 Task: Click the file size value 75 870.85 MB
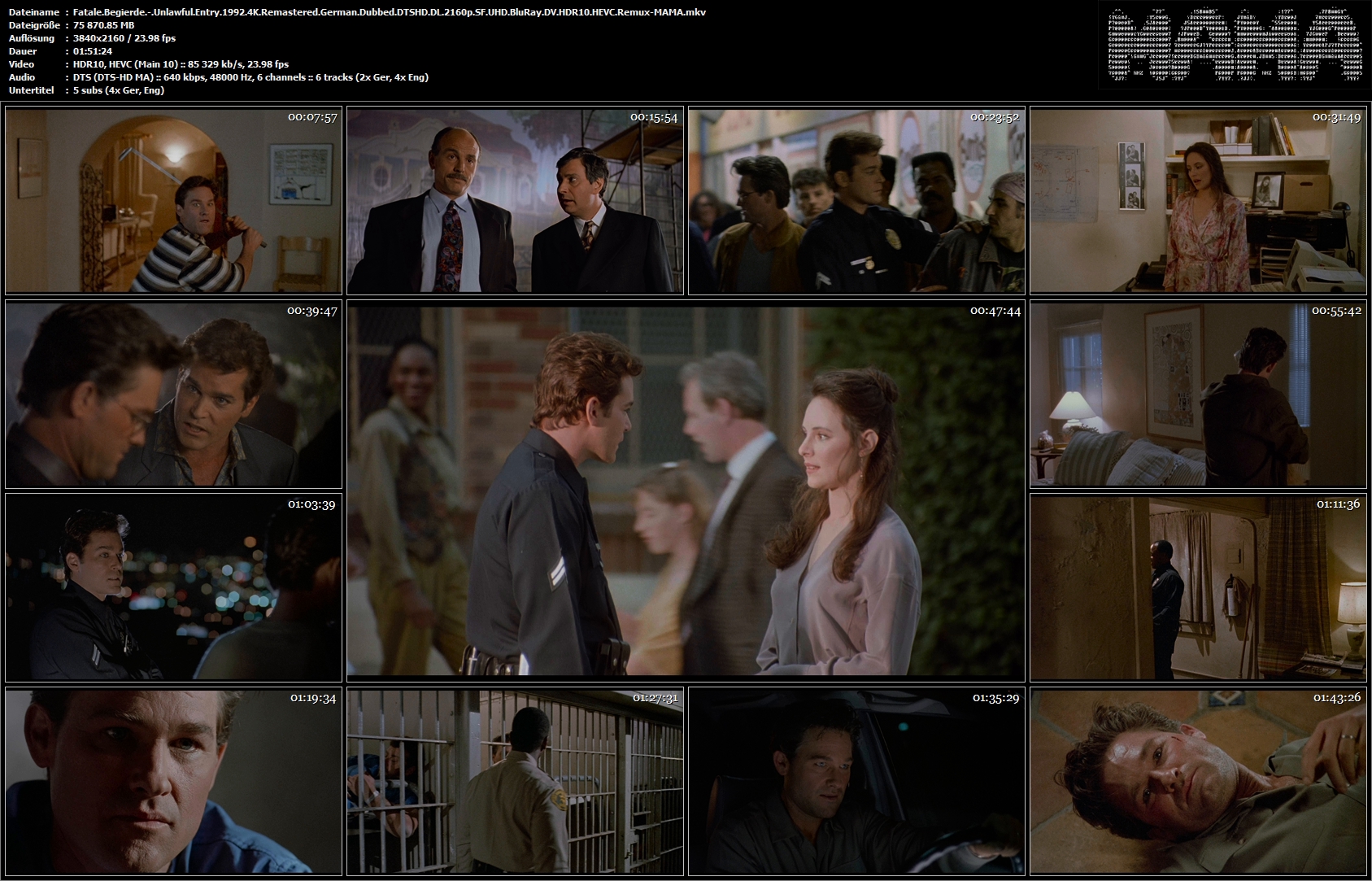coord(103,25)
